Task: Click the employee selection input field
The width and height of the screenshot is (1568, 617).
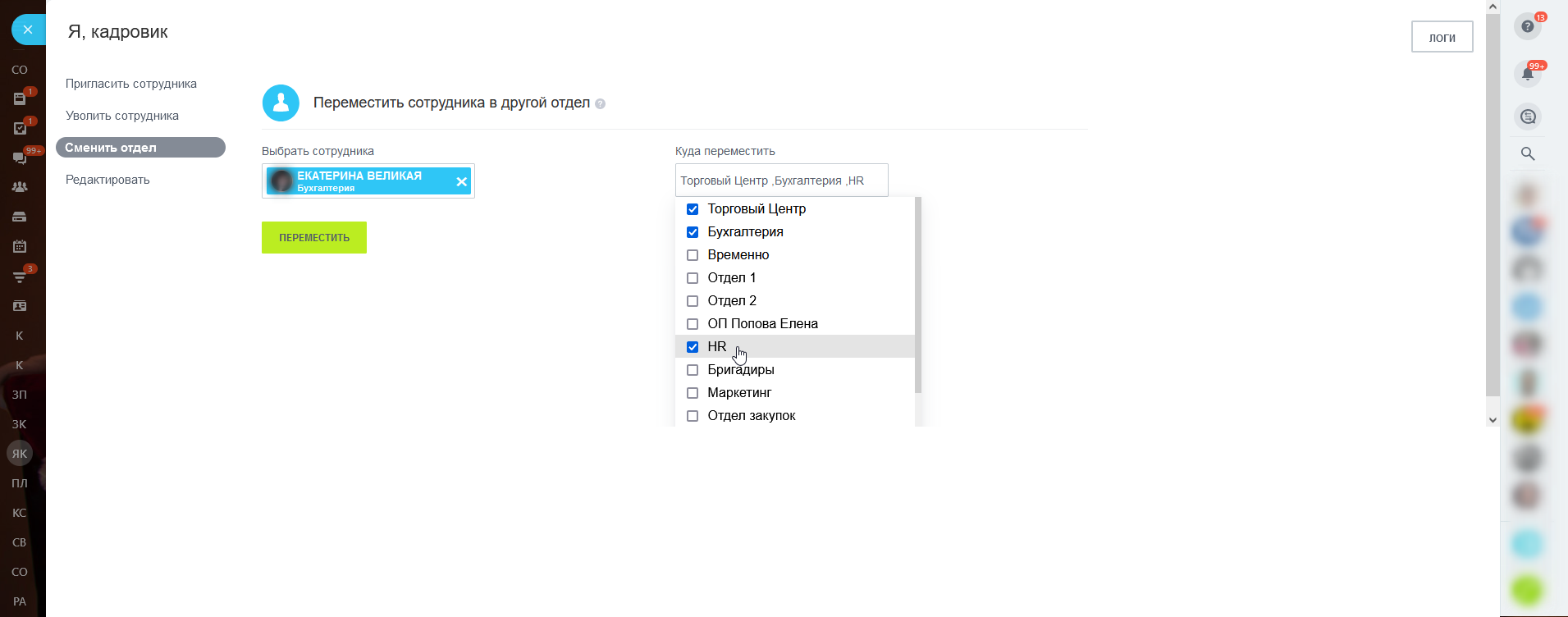Action: point(368,181)
